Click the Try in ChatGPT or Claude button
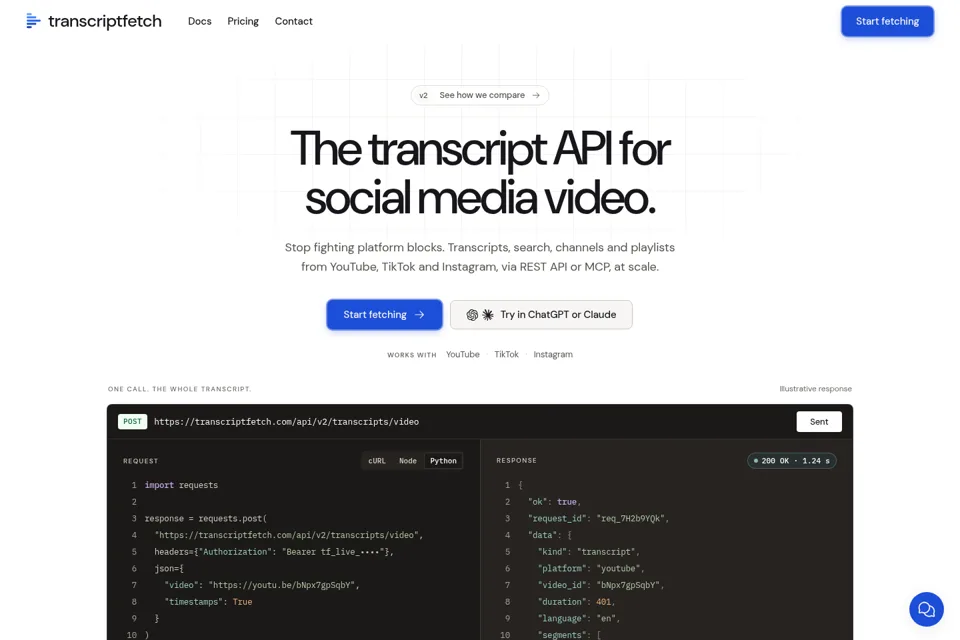The height and width of the screenshot is (640, 960). click(x=541, y=315)
